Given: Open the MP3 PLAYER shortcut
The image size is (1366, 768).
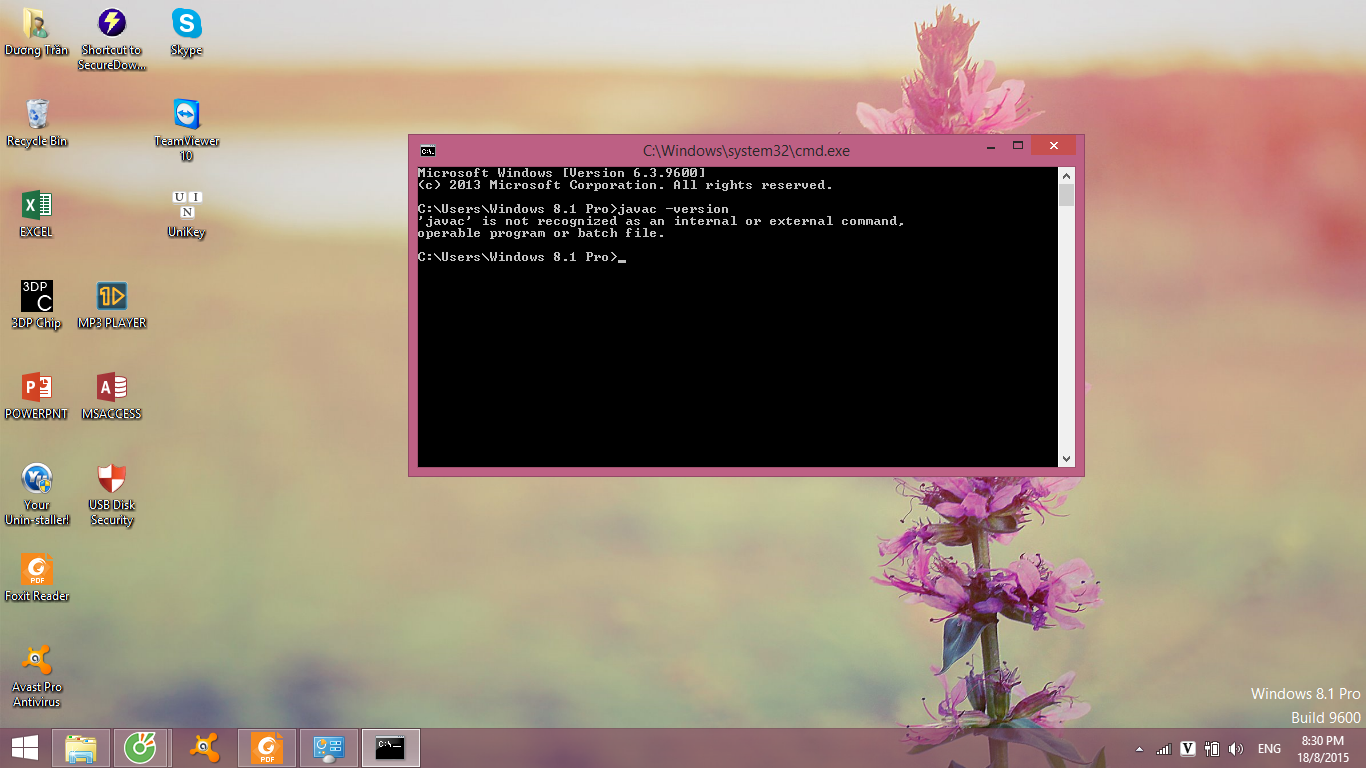Looking at the screenshot, I should tap(112, 297).
